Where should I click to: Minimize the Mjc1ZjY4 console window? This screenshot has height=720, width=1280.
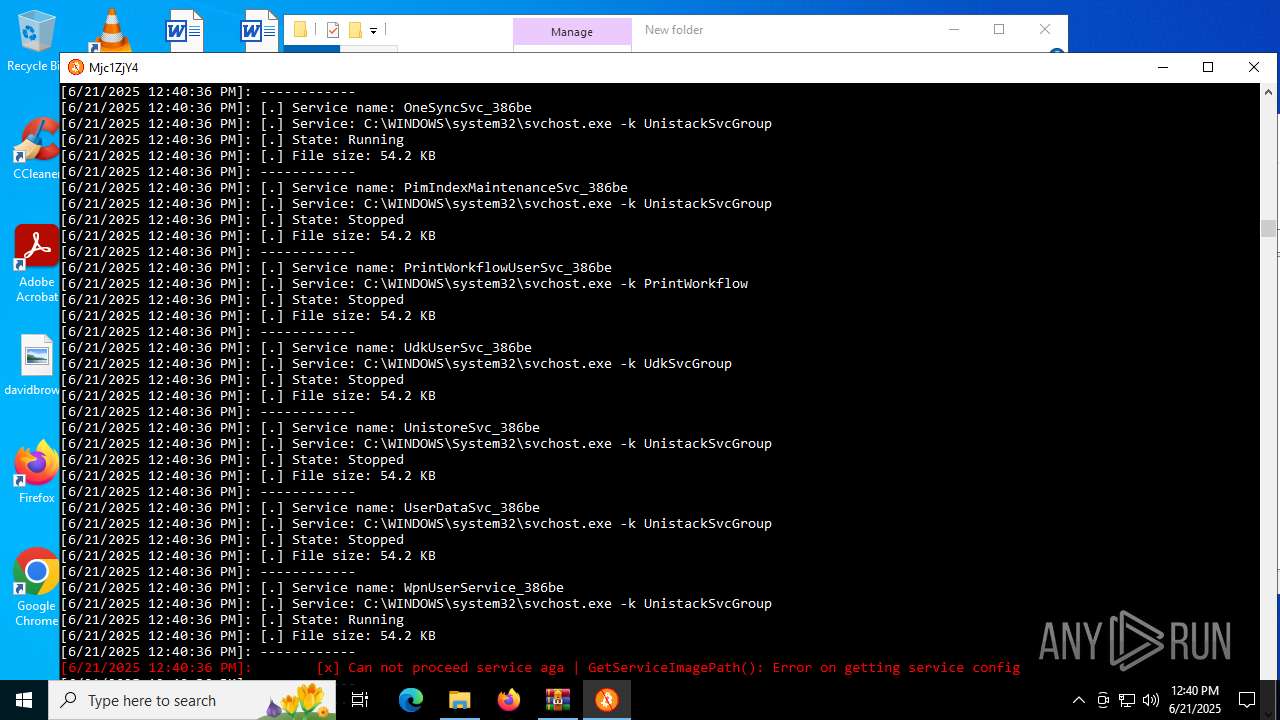pos(1163,67)
